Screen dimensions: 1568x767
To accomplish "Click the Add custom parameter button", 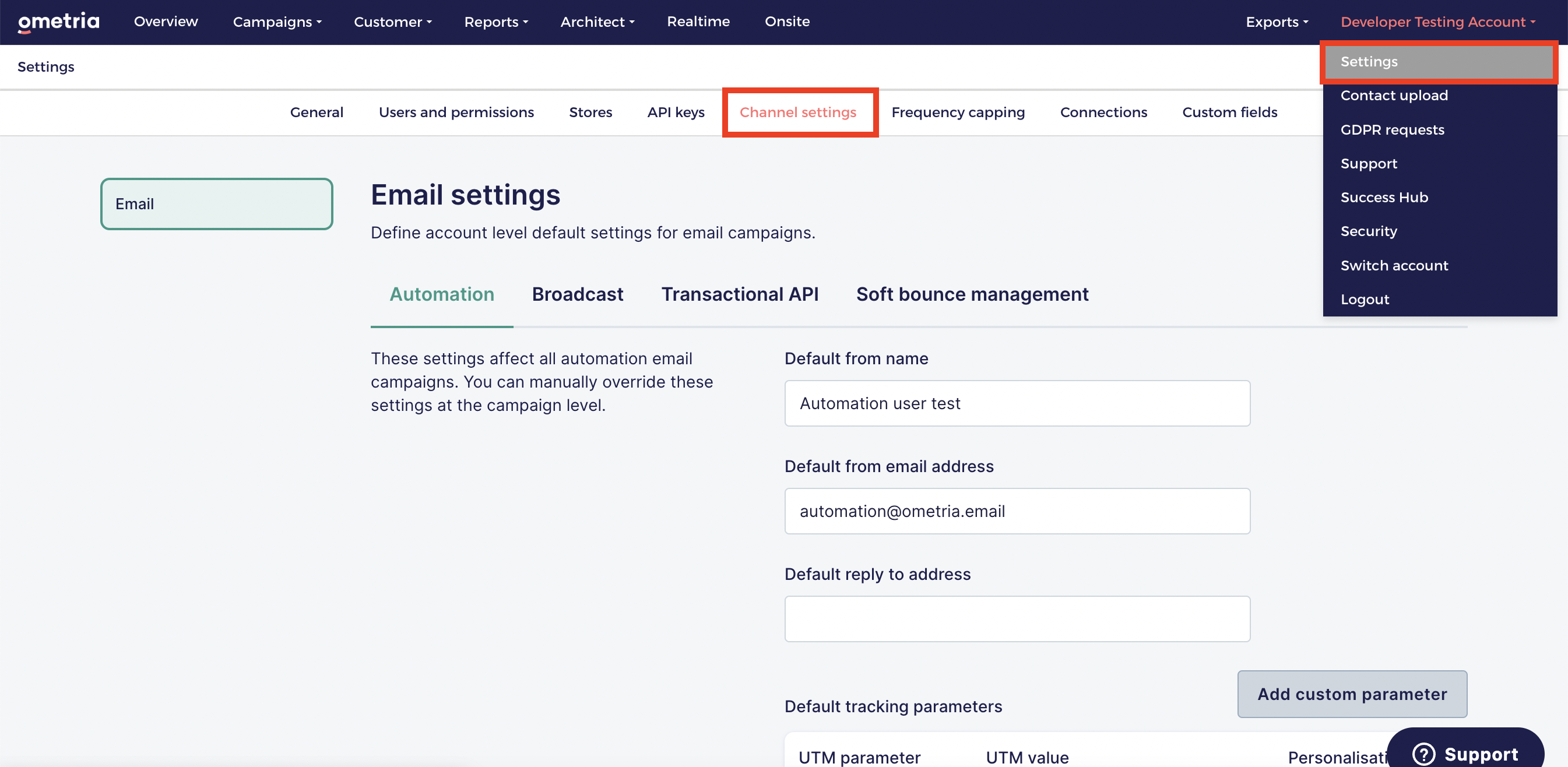I will coord(1352,694).
